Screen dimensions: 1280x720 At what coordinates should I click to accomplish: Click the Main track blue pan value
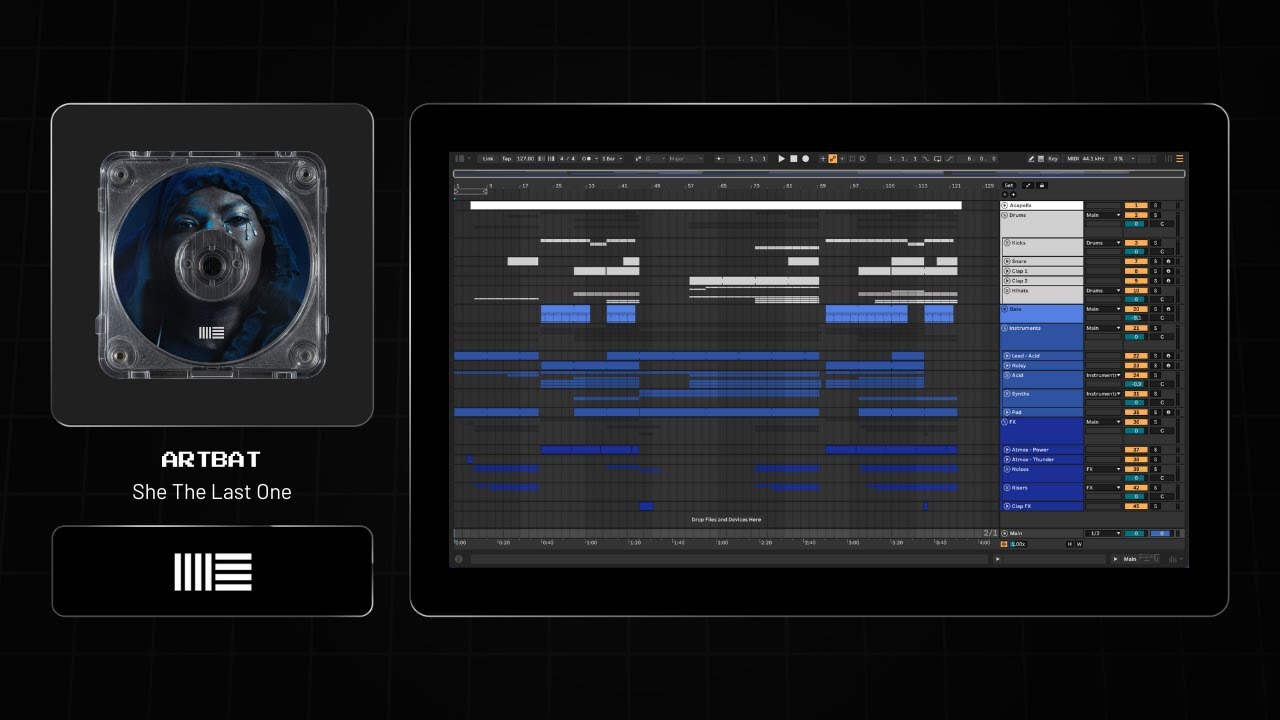point(1161,533)
